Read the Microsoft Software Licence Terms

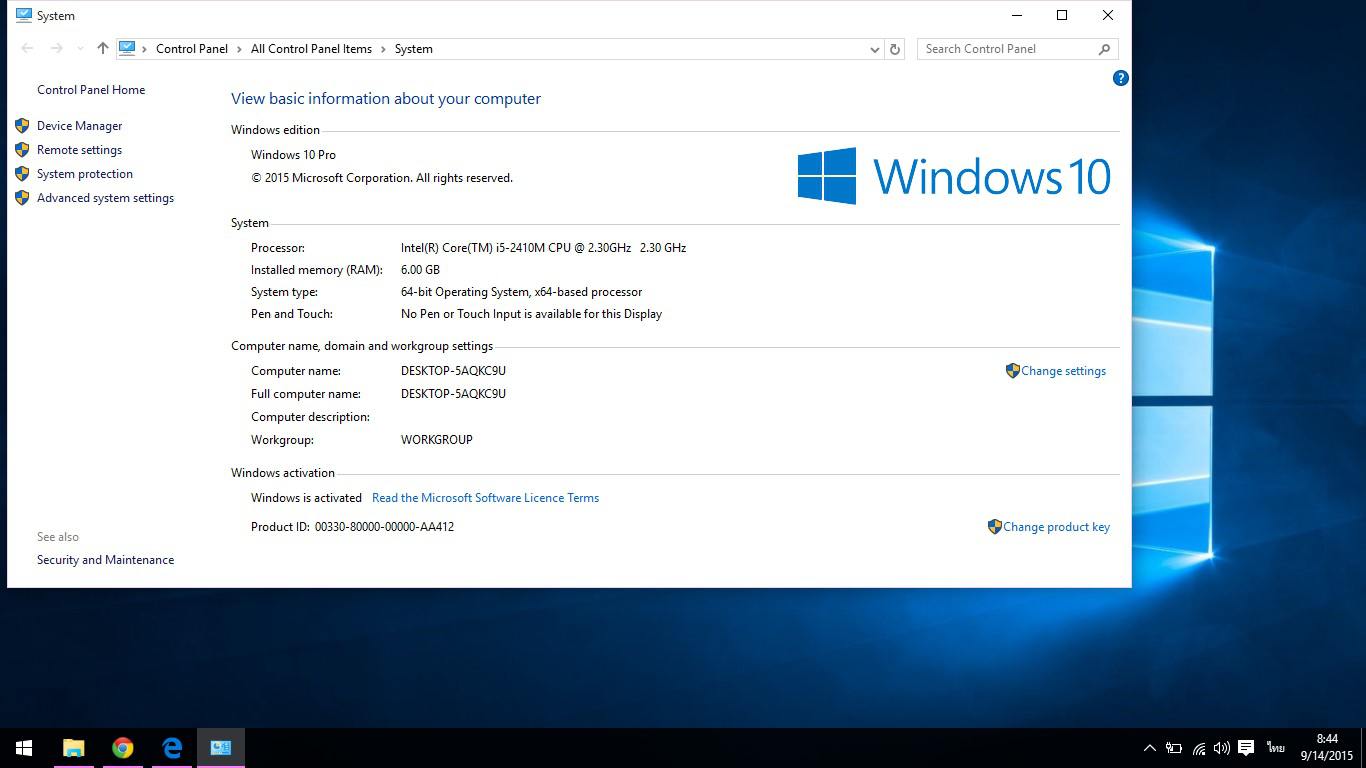485,498
